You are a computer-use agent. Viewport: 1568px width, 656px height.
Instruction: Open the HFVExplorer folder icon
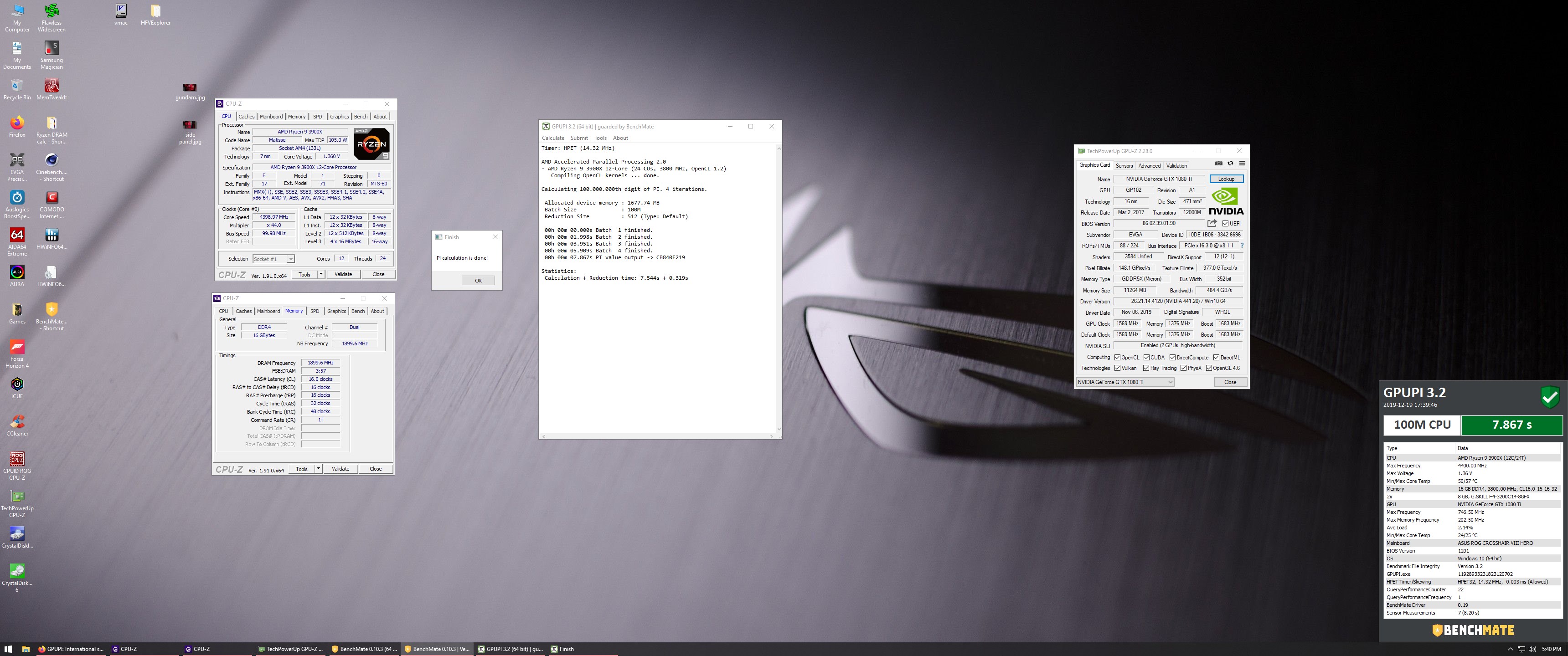[x=155, y=15]
